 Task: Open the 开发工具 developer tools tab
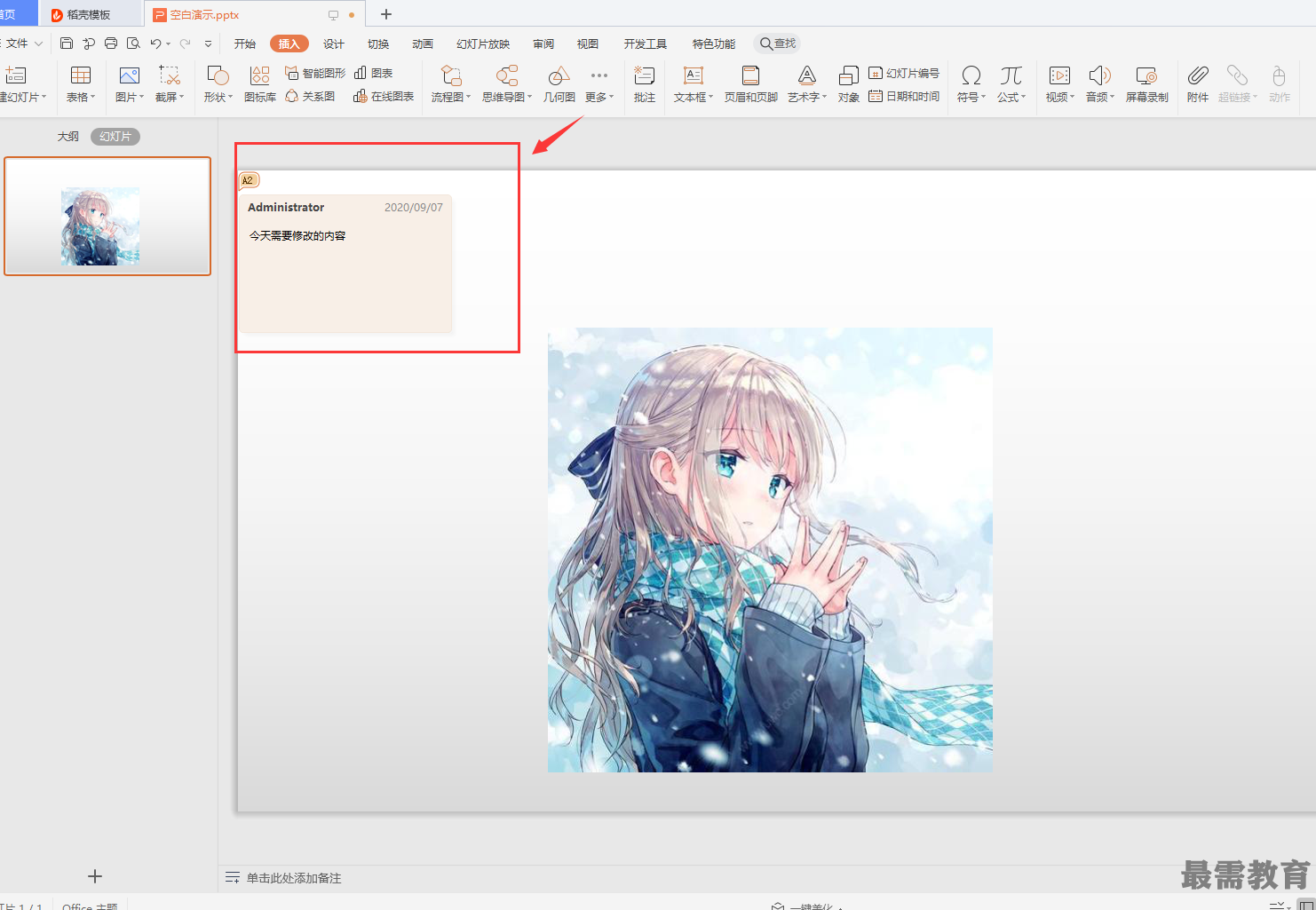646,44
